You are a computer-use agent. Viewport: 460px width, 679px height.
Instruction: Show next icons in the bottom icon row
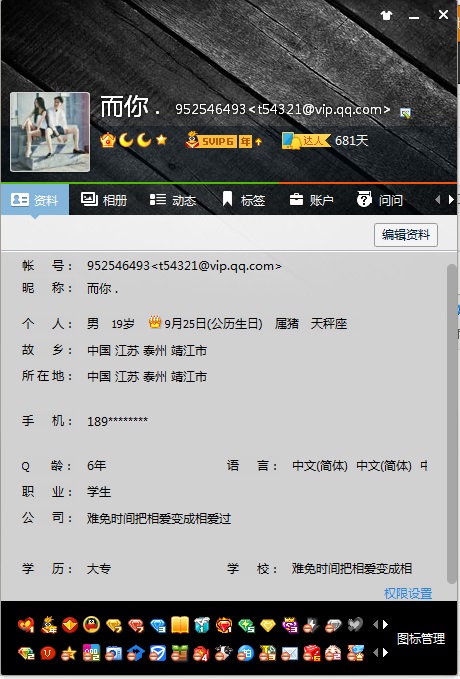click(x=385, y=653)
